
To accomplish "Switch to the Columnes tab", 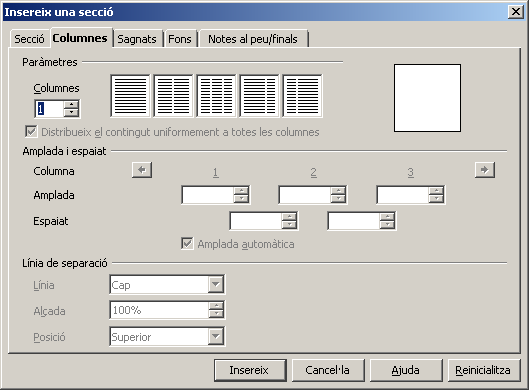I will [80, 38].
